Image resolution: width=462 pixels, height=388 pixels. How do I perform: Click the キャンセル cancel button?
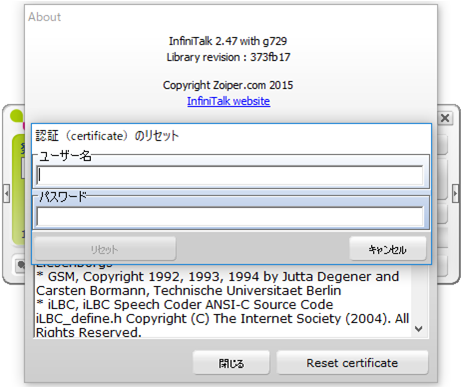pos(388,249)
